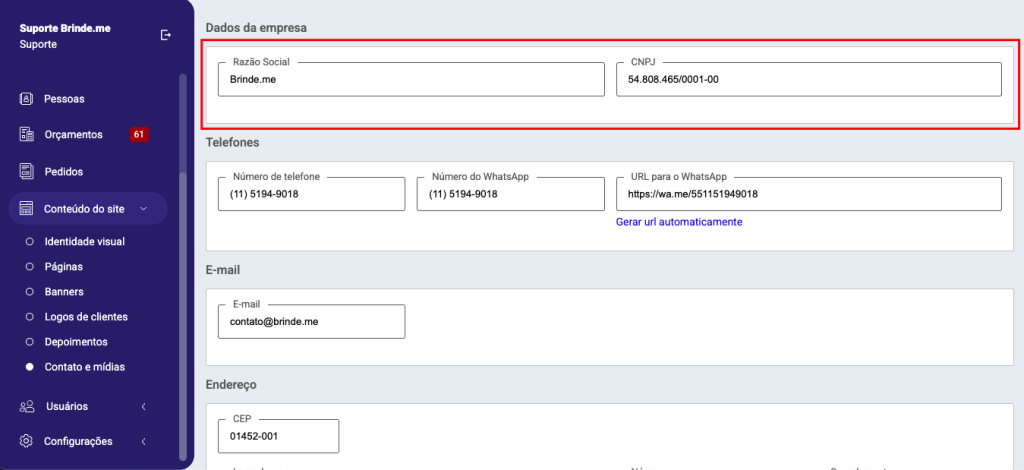This screenshot has width=1024, height=470.
Task: Select the Banners bullet item
Action: tap(63, 292)
